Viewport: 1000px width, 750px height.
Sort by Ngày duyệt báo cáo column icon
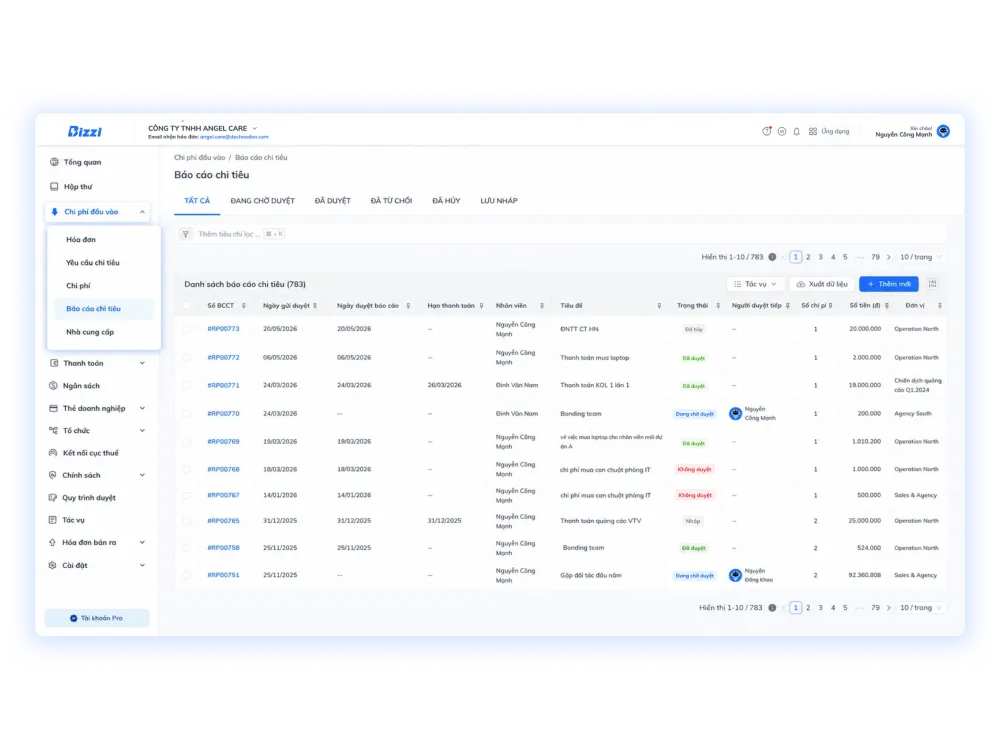[408, 306]
